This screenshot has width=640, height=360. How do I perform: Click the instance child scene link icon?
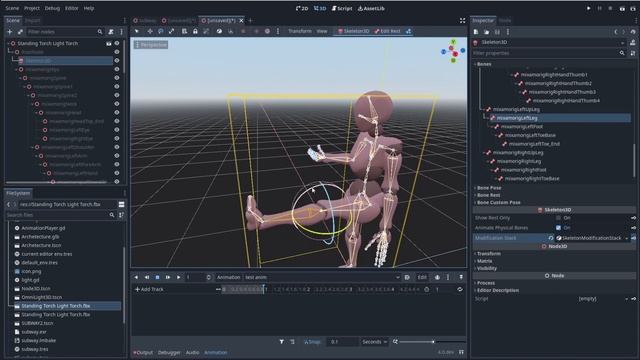20,32
